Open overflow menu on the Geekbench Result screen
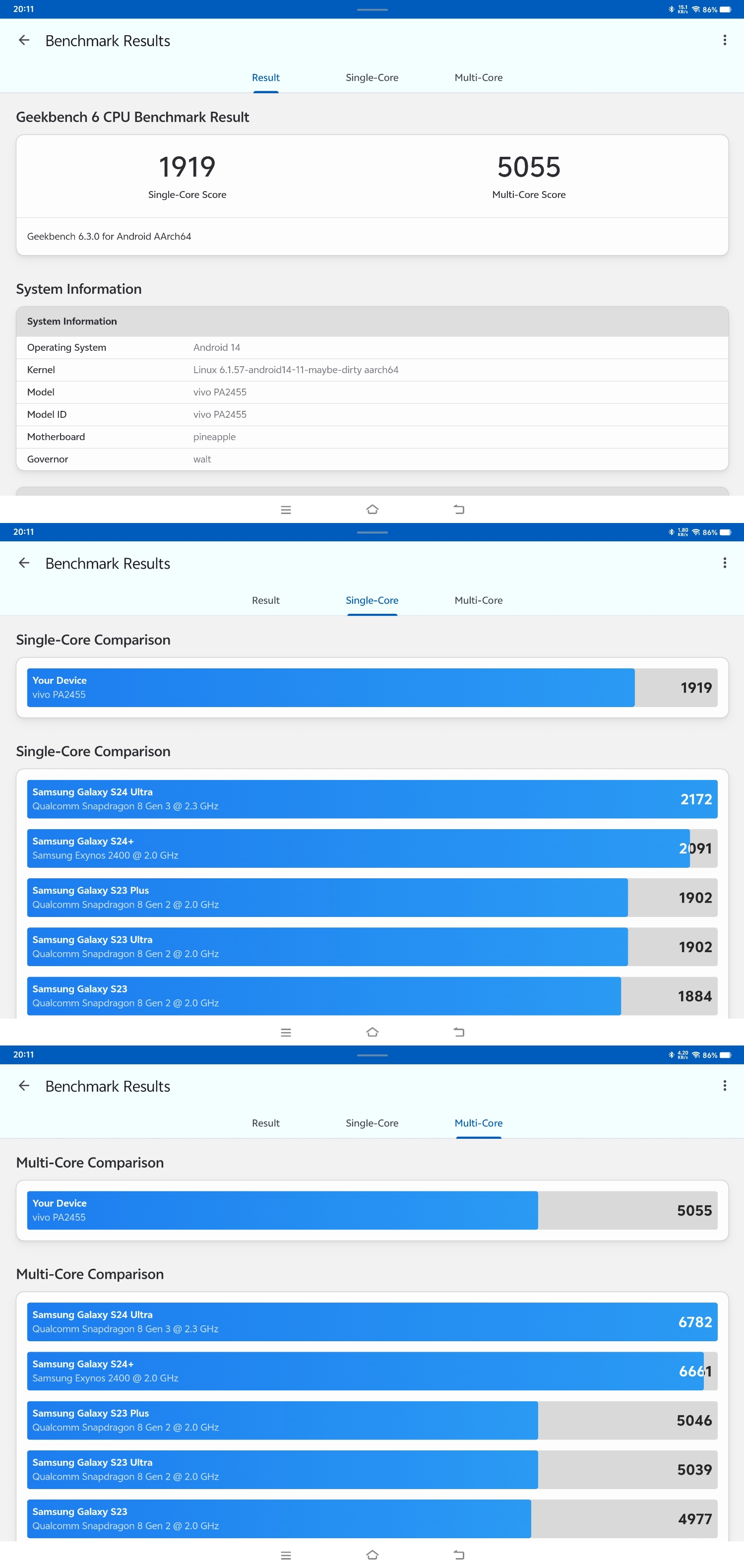 click(x=725, y=40)
